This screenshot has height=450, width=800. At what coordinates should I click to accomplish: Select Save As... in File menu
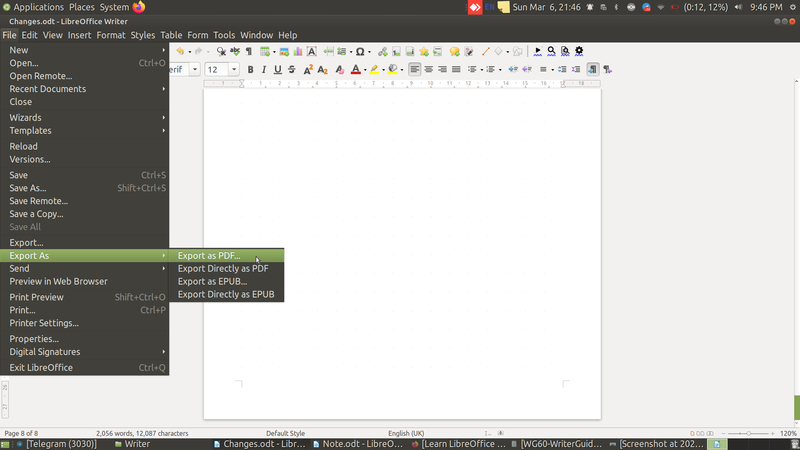click(85, 188)
